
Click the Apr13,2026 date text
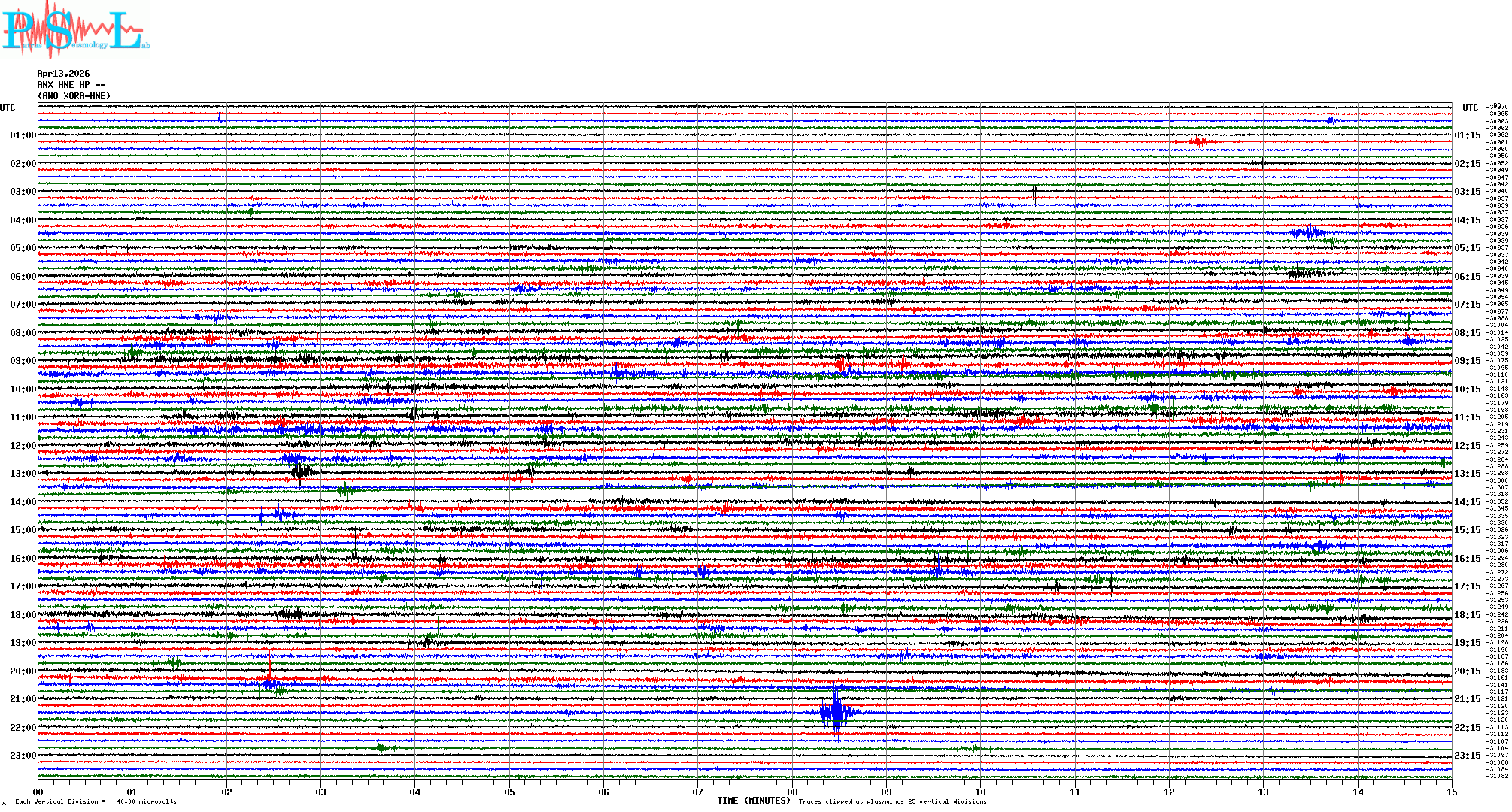[63, 74]
